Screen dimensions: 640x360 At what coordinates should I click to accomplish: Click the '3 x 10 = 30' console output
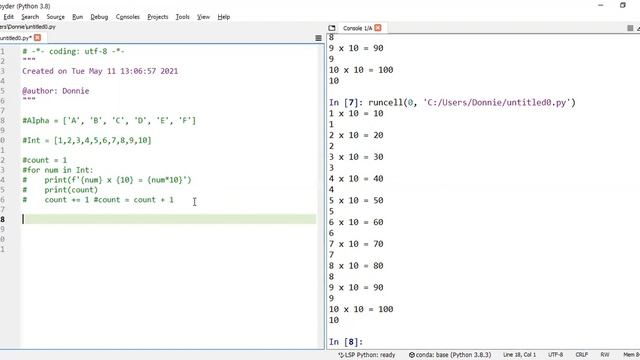356,157
